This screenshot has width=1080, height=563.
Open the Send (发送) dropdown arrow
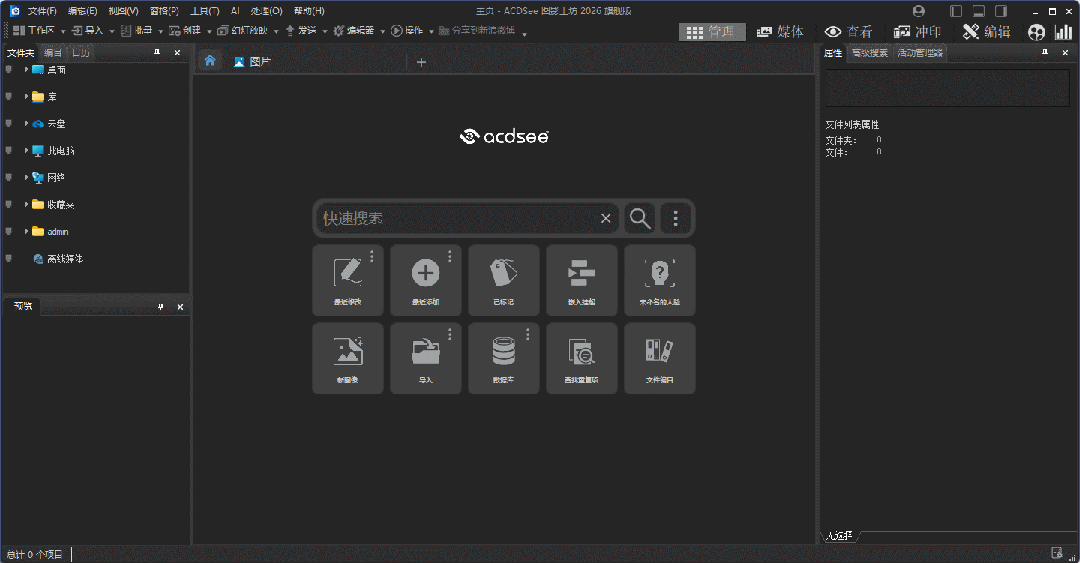coord(324,32)
